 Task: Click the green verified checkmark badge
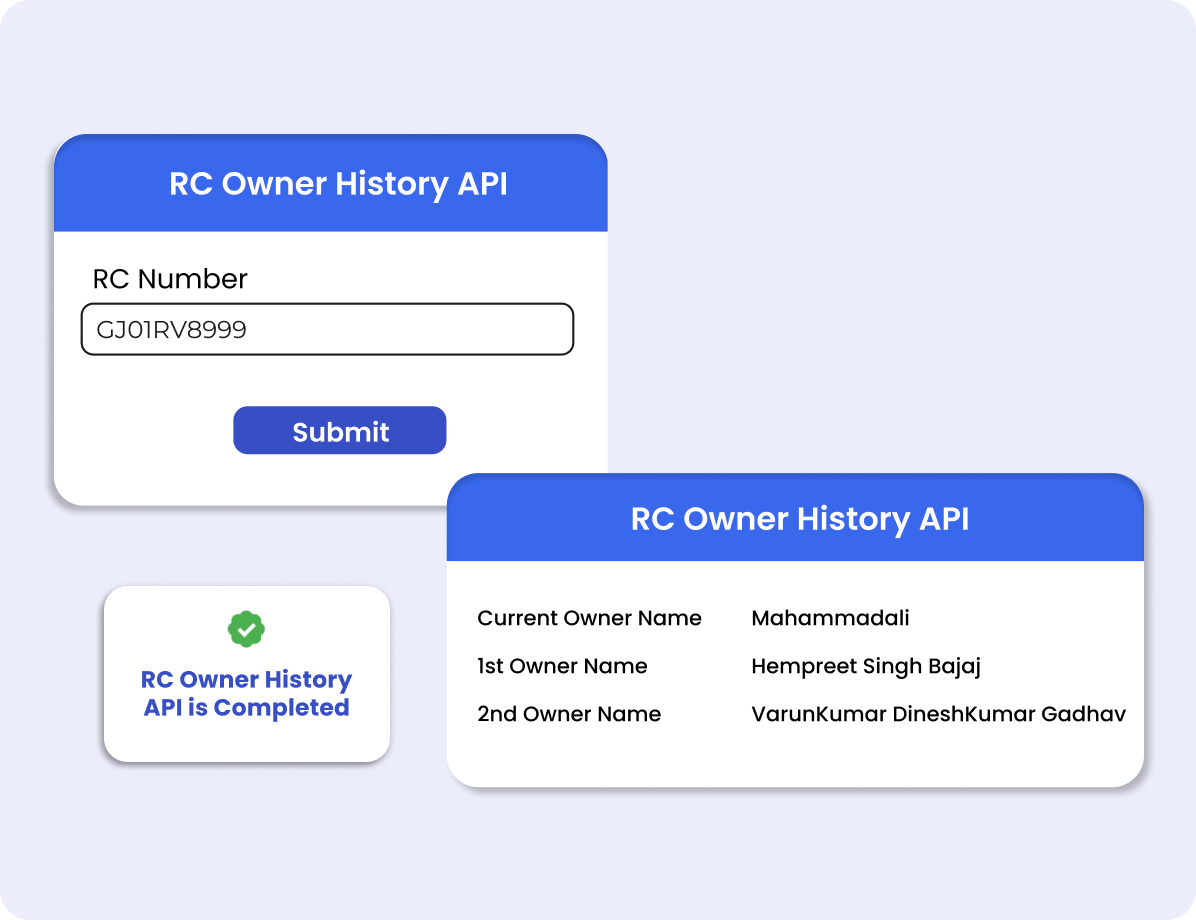246,629
